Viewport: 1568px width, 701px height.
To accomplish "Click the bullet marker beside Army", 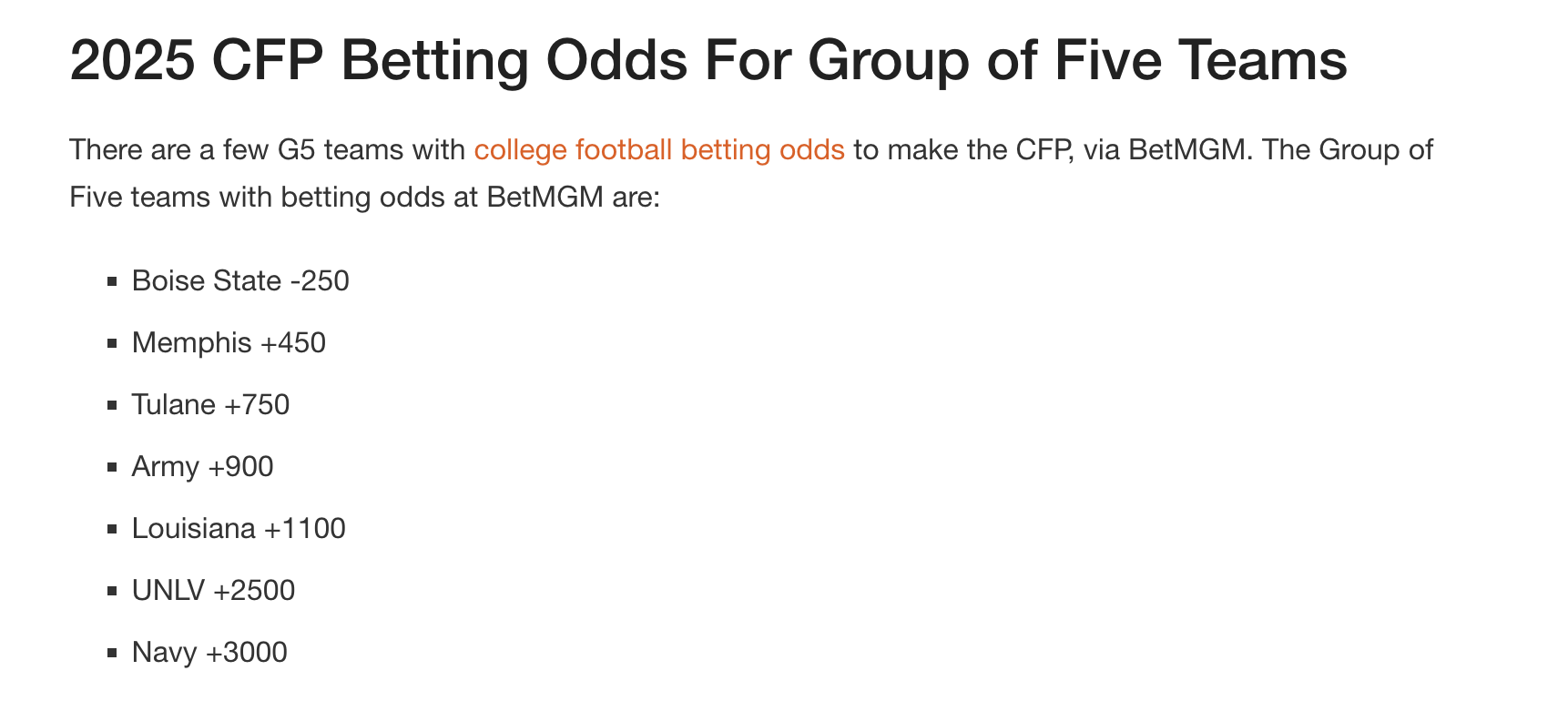I will (x=112, y=467).
